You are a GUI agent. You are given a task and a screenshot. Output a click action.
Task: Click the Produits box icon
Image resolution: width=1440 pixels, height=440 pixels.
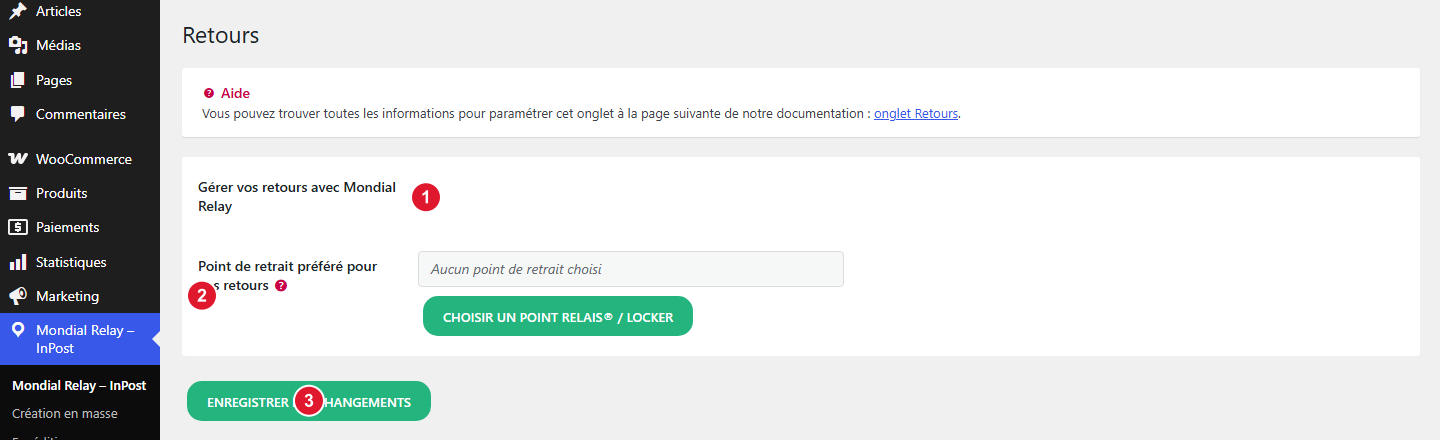[x=17, y=193]
